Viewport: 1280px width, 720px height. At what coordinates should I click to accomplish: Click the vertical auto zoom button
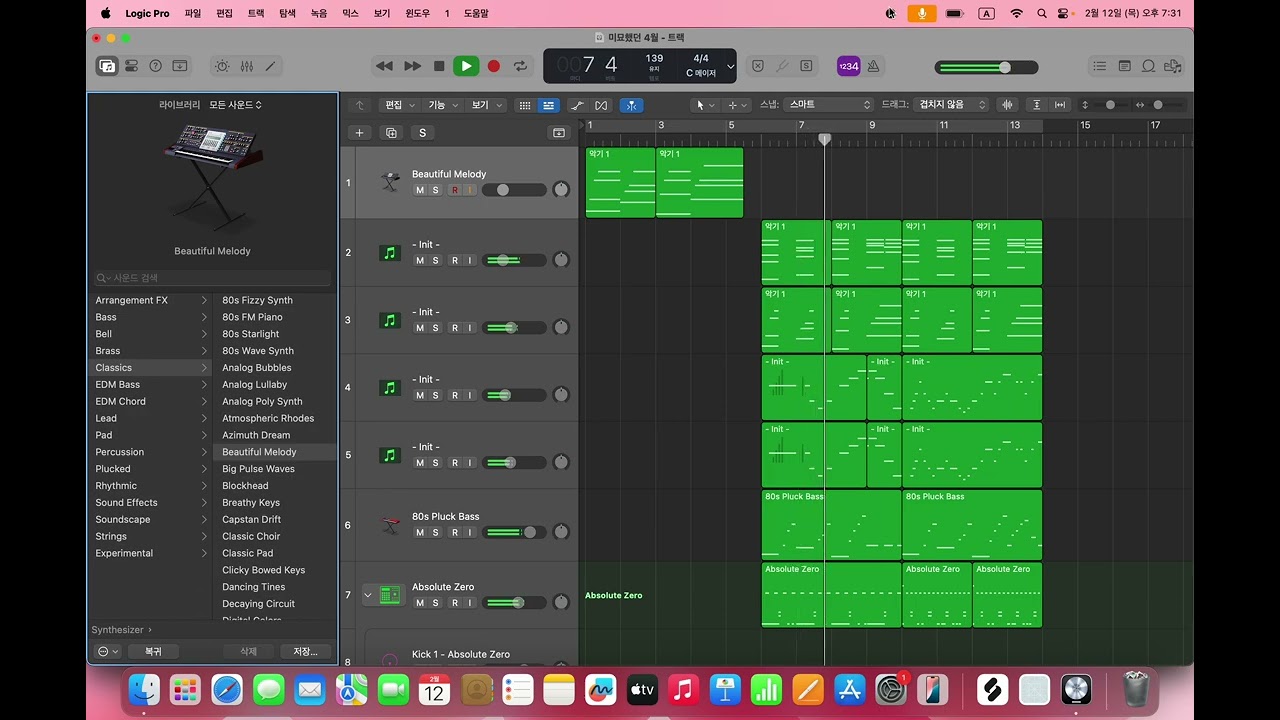point(1036,105)
